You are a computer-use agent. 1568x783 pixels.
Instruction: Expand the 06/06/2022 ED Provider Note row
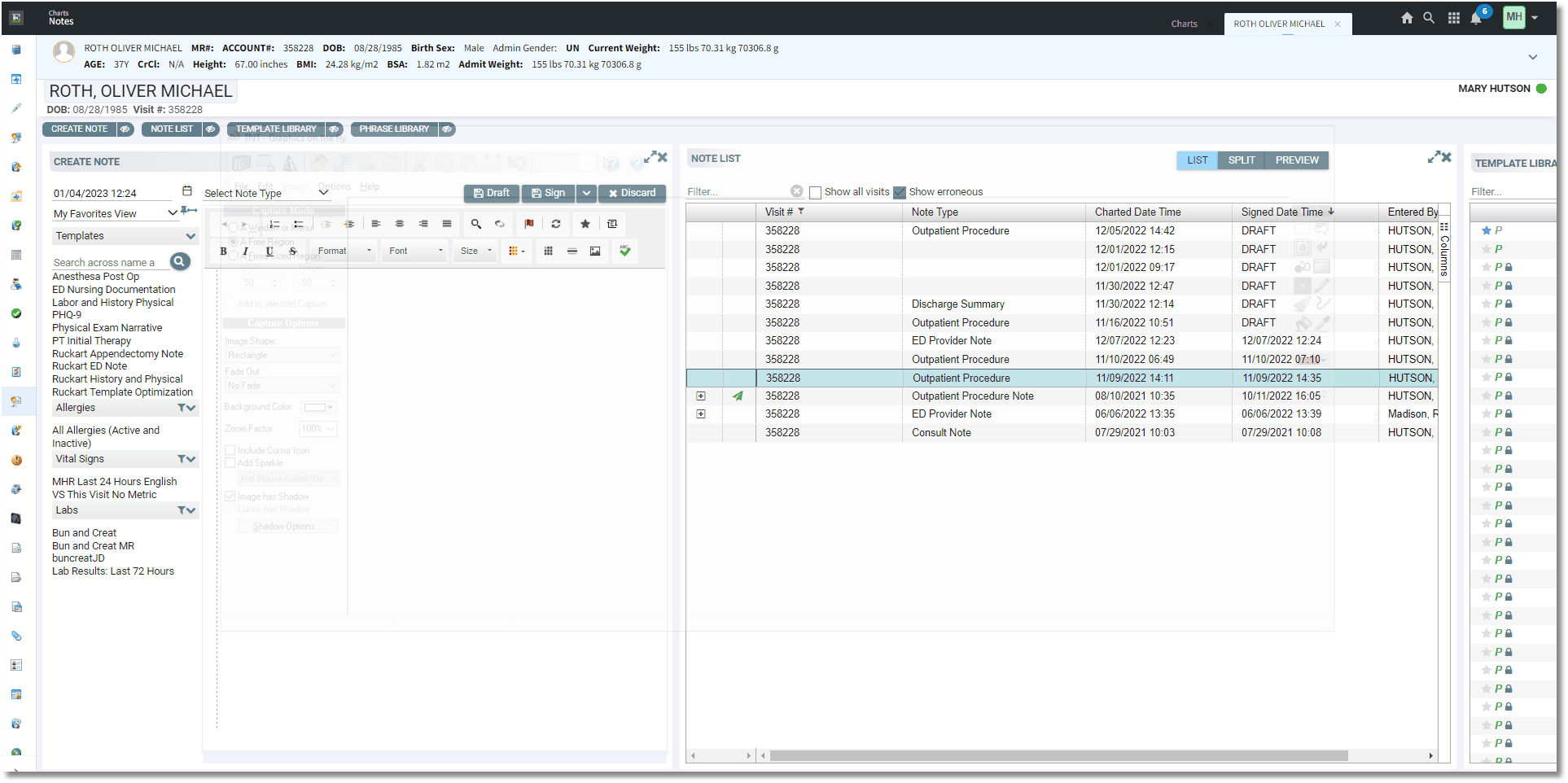click(x=701, y=414)
